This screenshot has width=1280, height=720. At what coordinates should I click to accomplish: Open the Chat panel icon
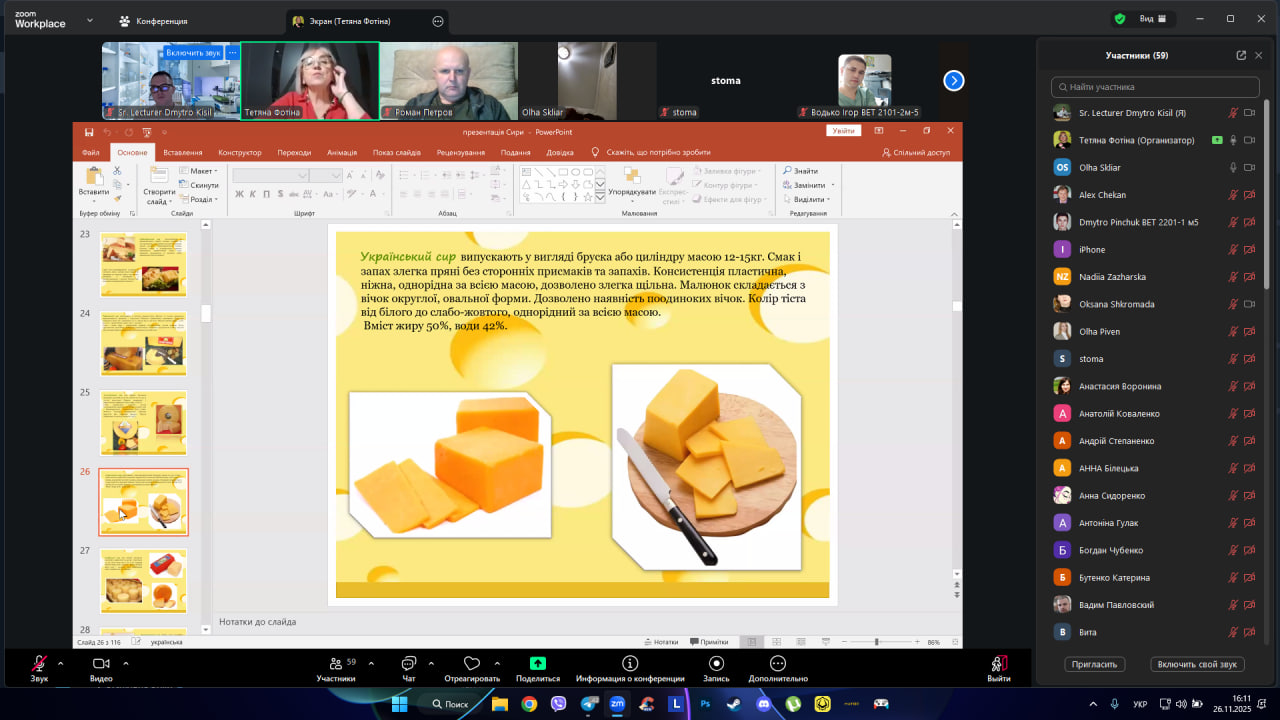[408, 664]
